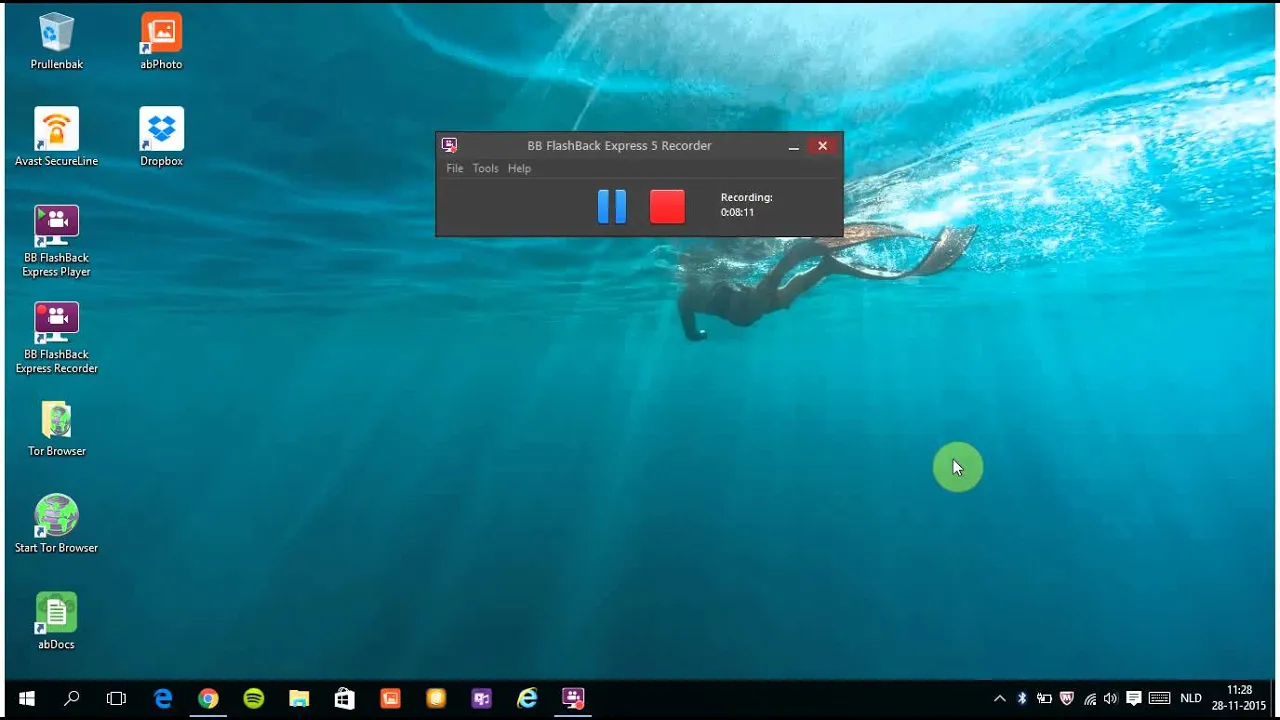The width and height of the screenshot is (1280, 720).
Task: Select the abPhoto desktop icon
Action: click(x=161, y=41)
